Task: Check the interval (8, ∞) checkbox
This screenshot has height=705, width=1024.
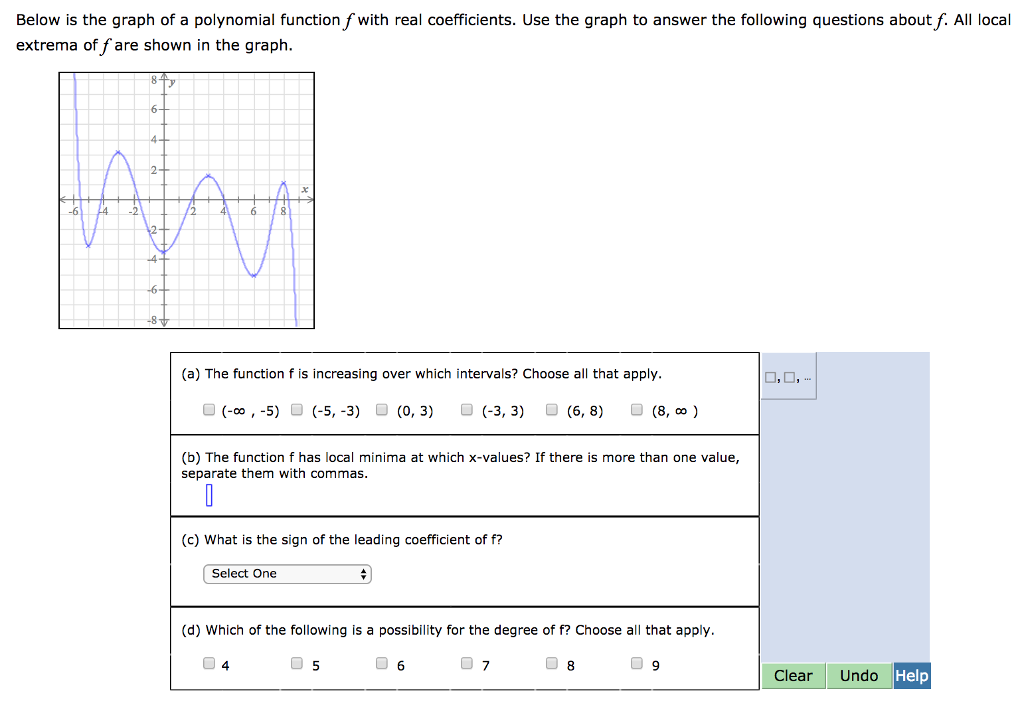Action: 636,409
